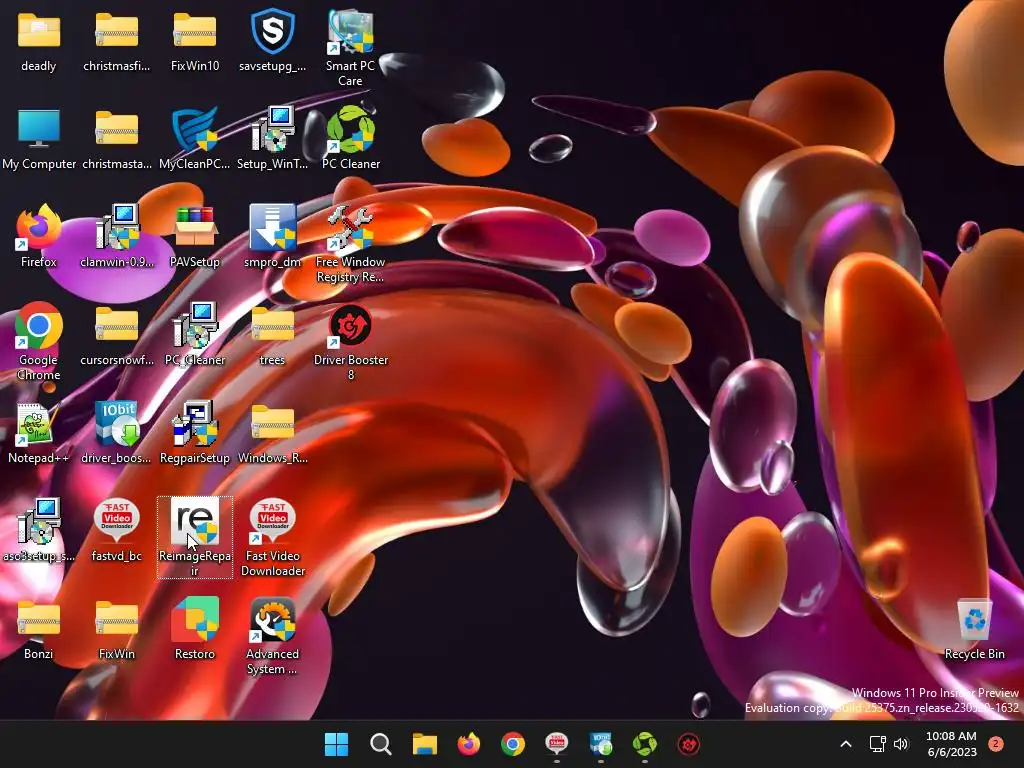Open the volume speaker tray icon
The image size is (1024, 768).
901,744
